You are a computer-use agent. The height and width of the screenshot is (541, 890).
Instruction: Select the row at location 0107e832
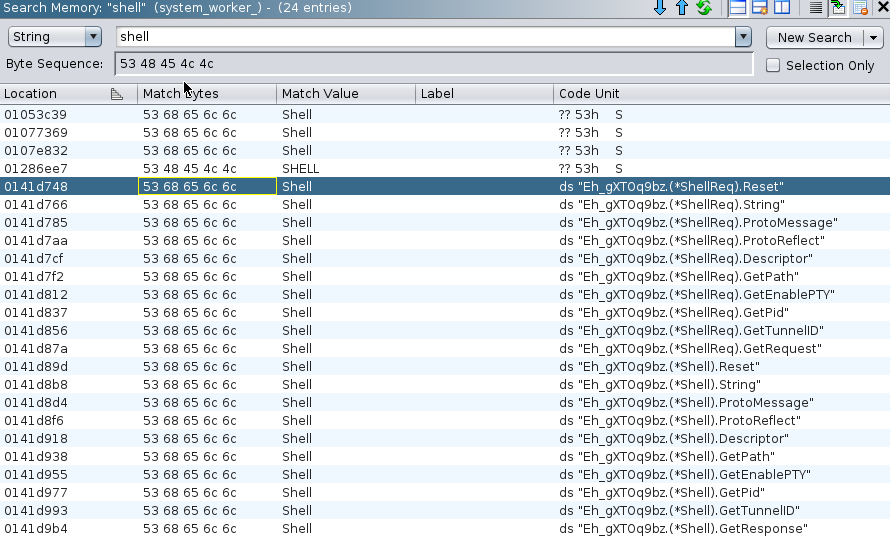tap(445, 150)
